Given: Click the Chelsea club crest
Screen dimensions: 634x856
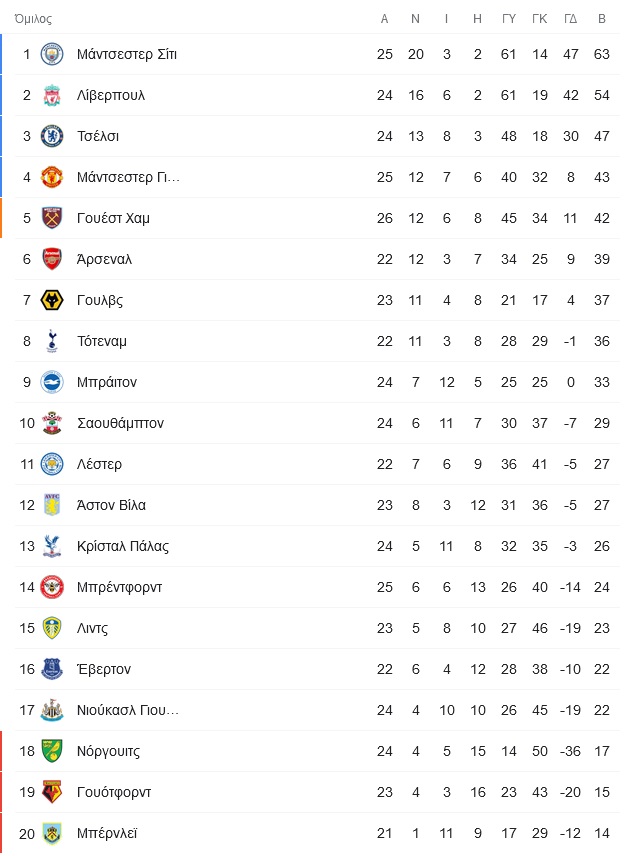Looking at the screenshot, I should coord(52,136).
